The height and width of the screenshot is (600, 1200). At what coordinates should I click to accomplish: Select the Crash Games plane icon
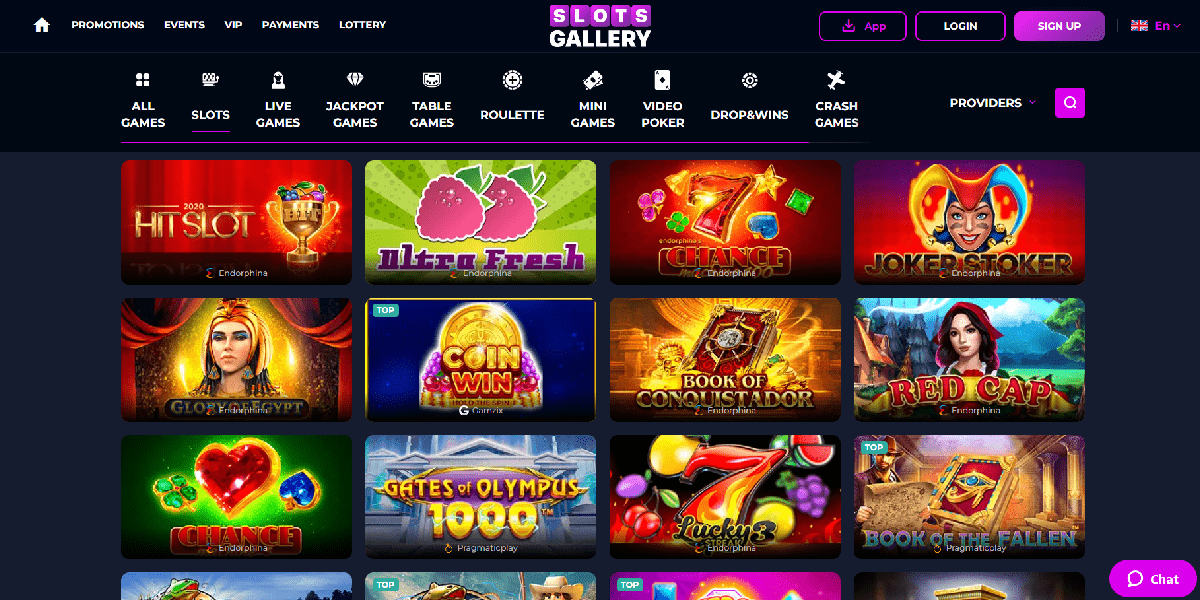[x=836, y=80]
